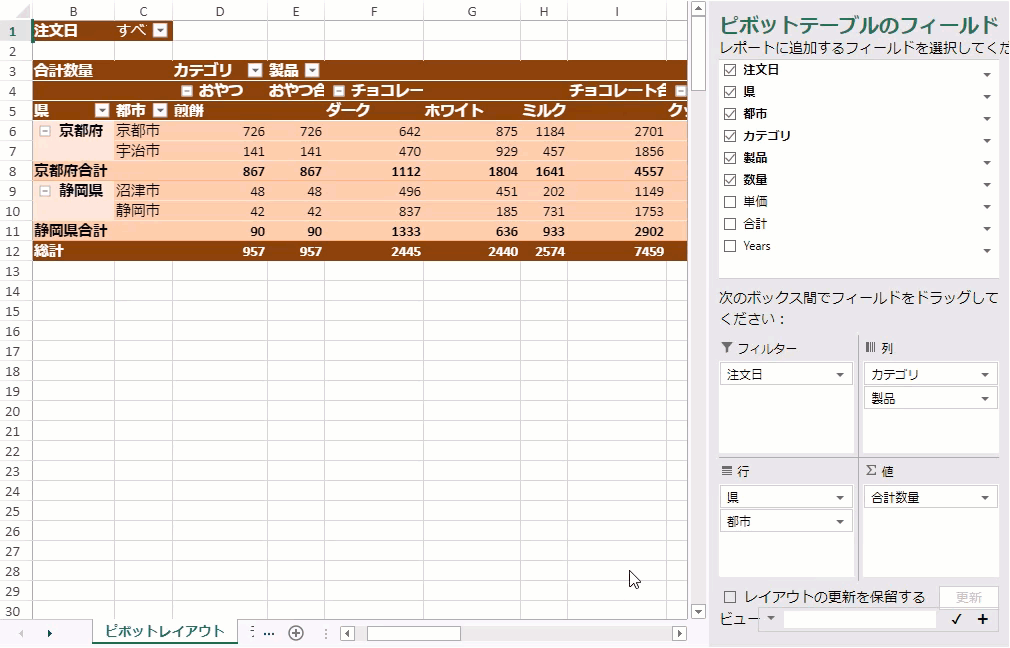Screen dimensions: 1010x648
Task: Collapse the チョコレー category group
Action: tap(339, 91)
